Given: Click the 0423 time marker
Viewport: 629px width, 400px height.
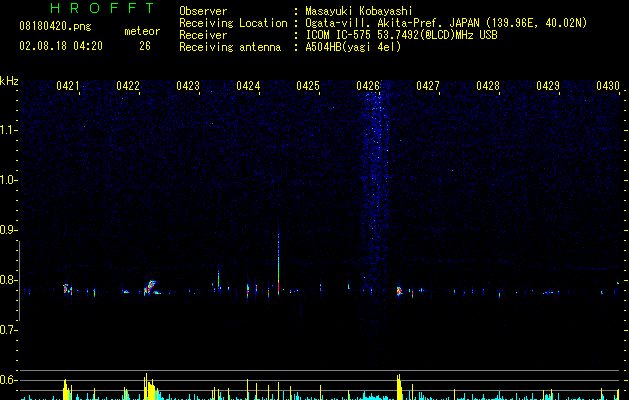Looking at the screenshot, I should 188,86.
